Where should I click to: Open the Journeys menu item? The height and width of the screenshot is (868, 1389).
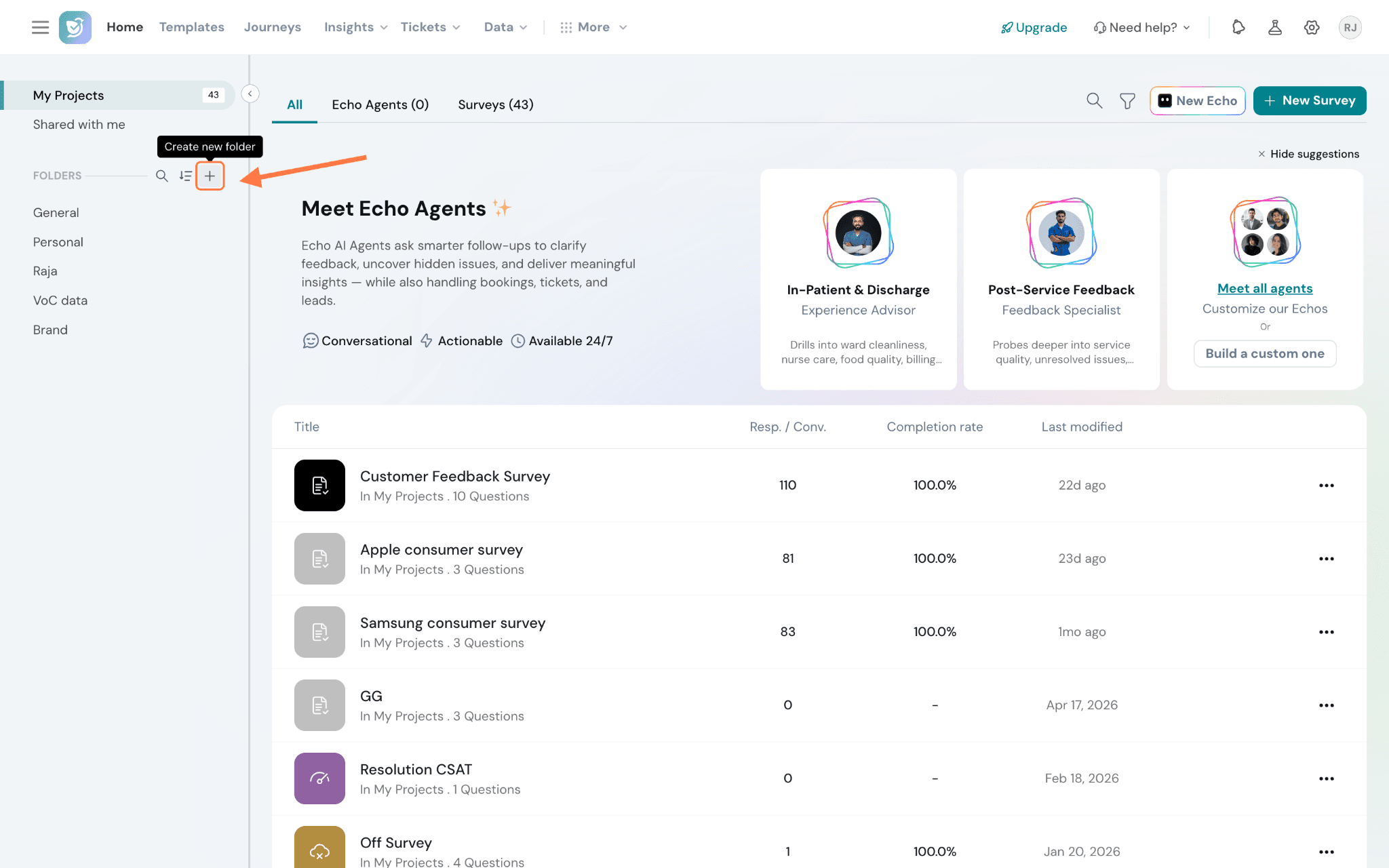(x=272, y=27)
